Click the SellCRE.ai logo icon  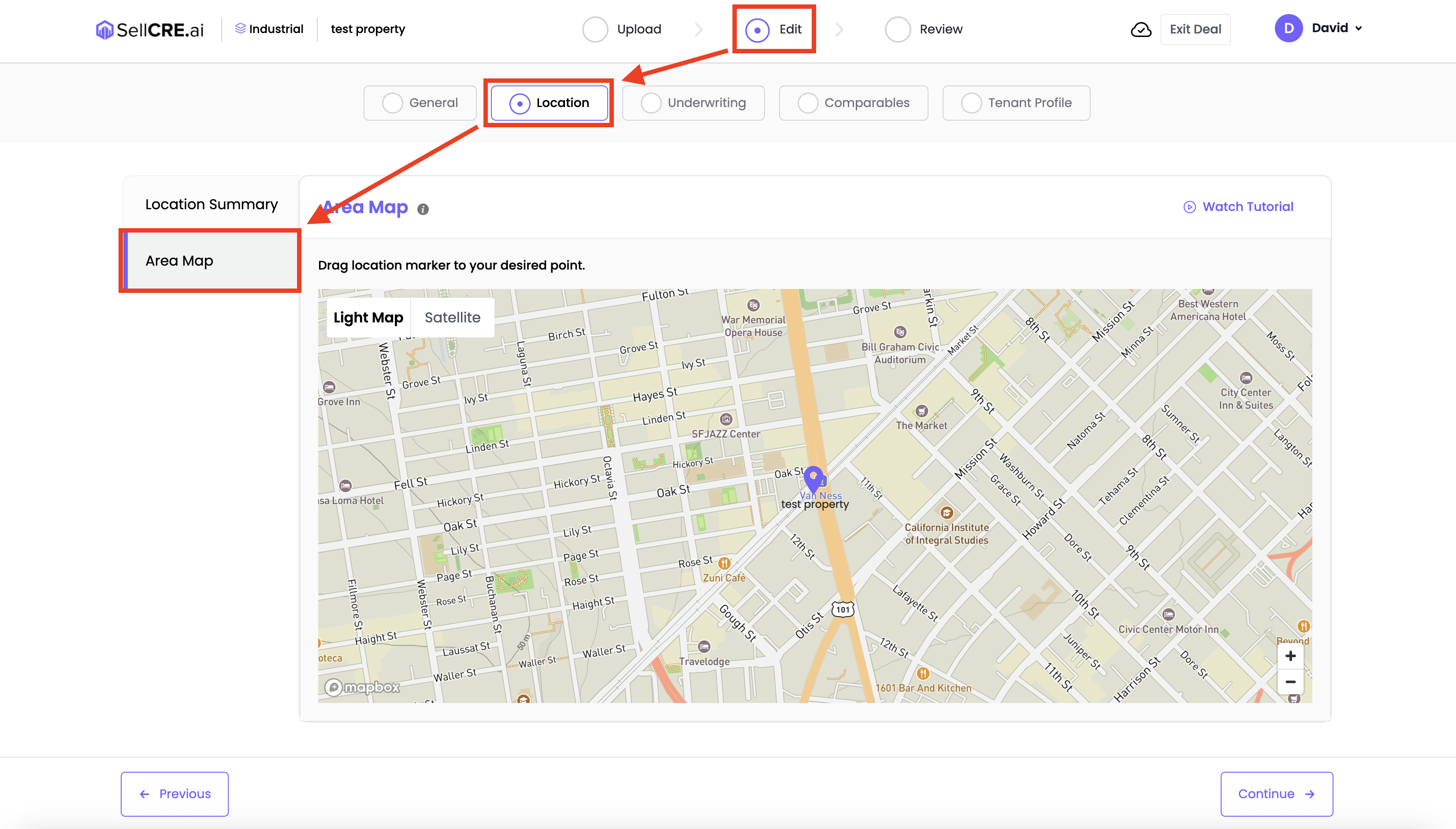click(104, 30)
